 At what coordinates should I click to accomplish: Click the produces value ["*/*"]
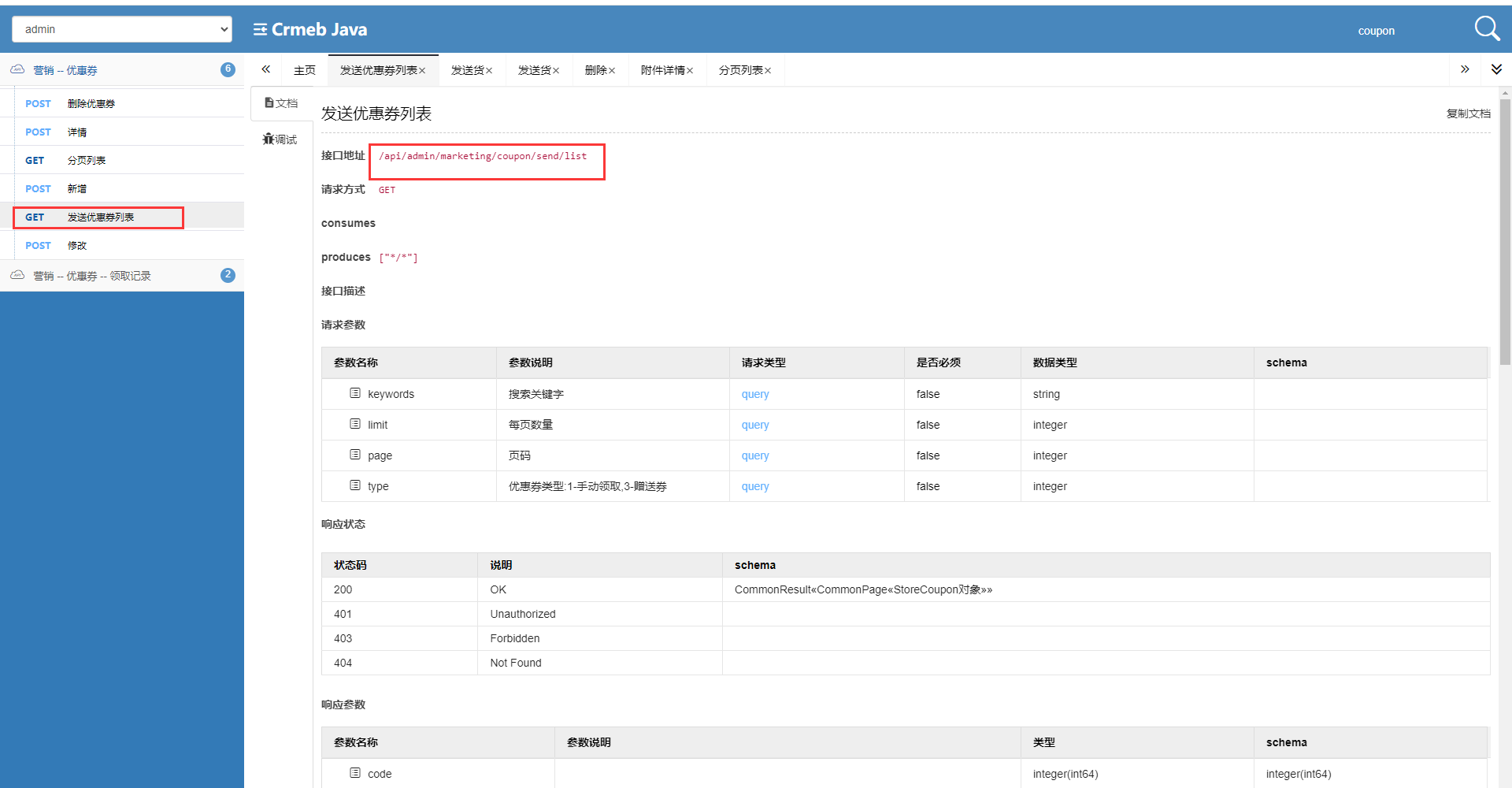click(398, 258)
